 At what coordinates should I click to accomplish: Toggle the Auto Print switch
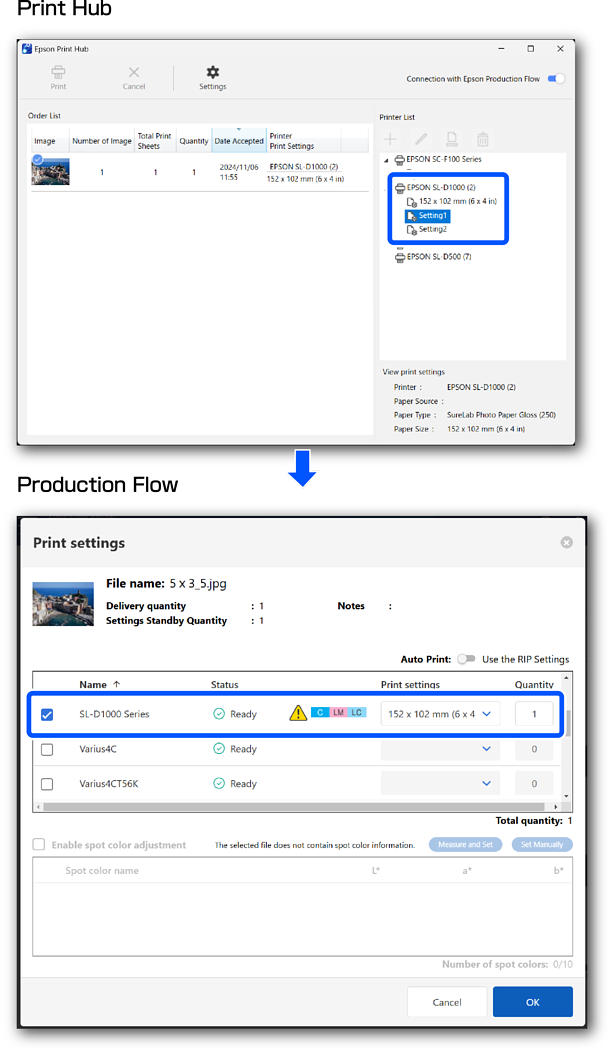[x=466, y=659]
